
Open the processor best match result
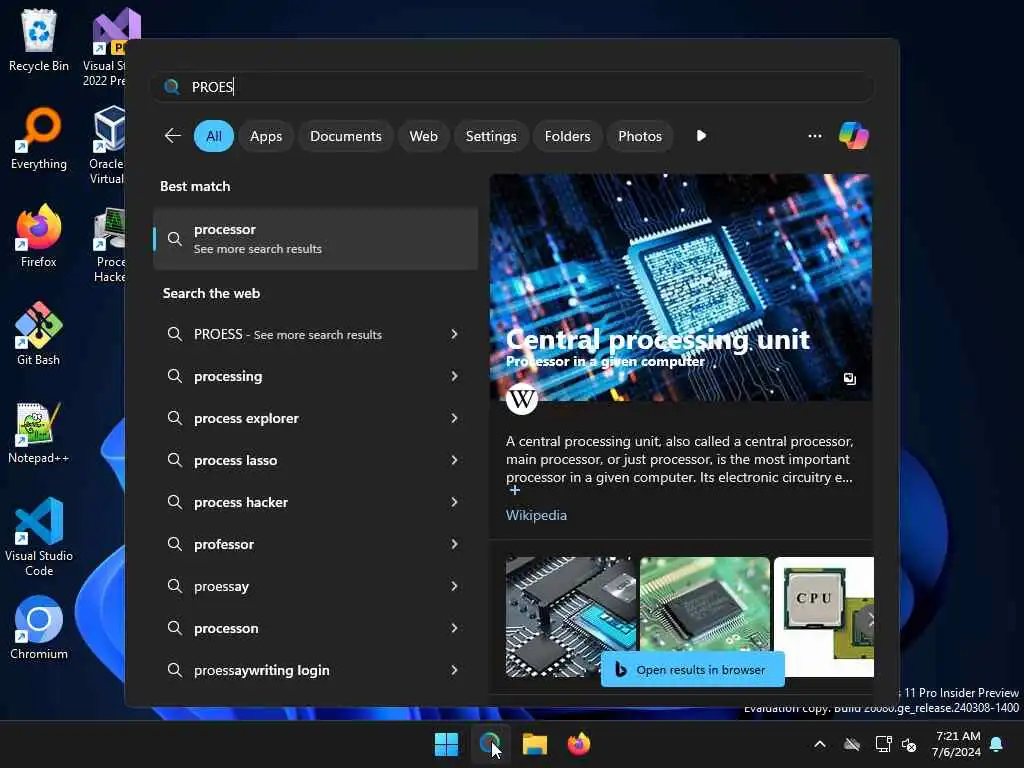point(315,238)
